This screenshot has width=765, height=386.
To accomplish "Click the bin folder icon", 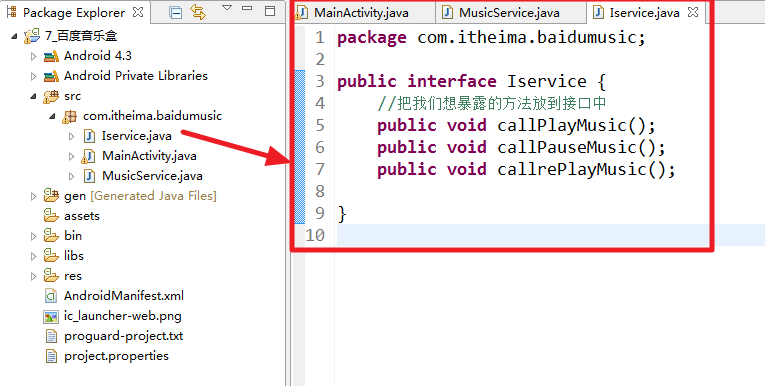I will pyautogui.click(x=51, y=236).
